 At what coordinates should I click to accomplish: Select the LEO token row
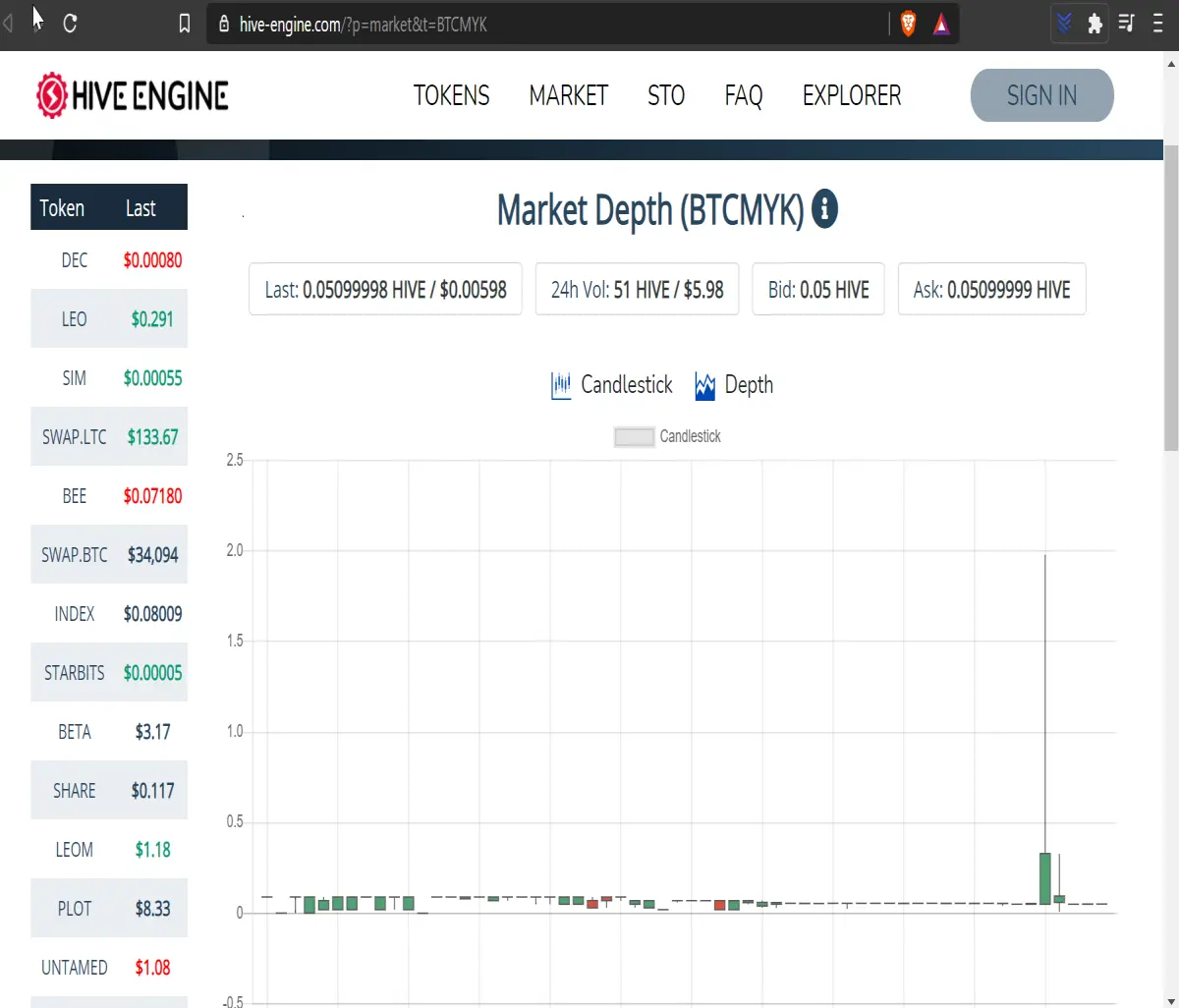coord(109,318)
